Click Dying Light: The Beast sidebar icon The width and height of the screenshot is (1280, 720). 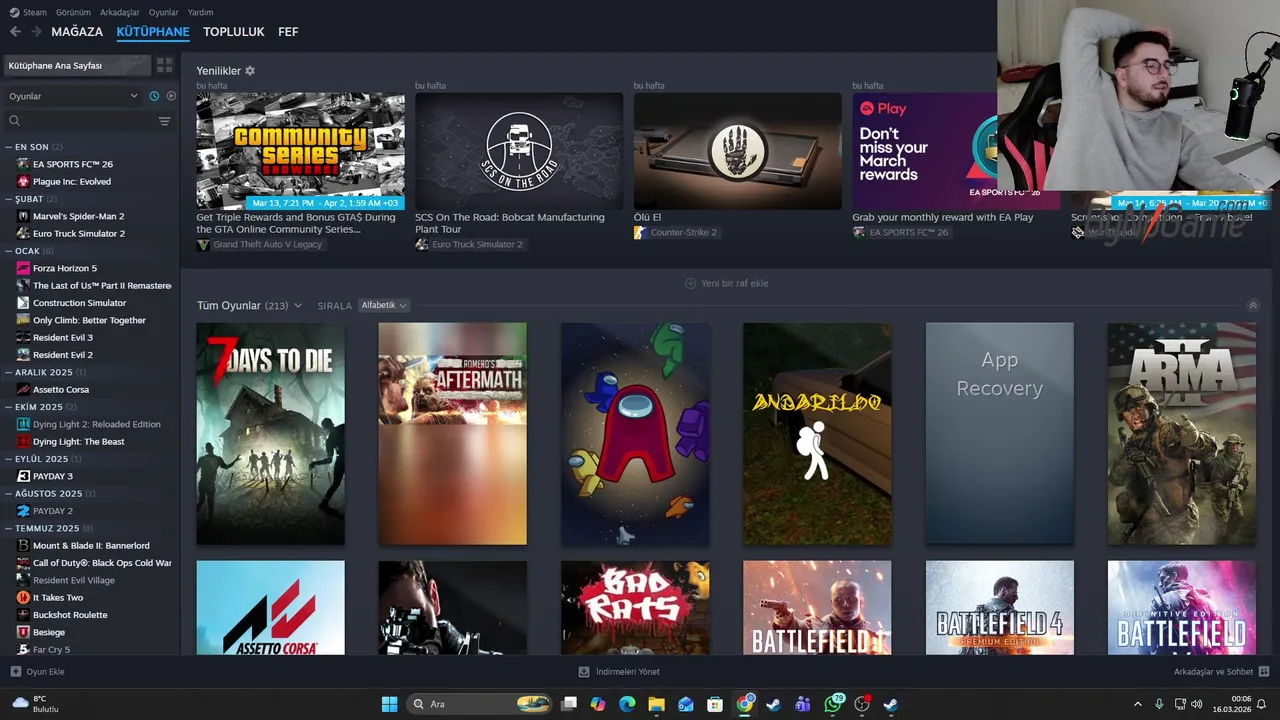(x=24, y=441)
